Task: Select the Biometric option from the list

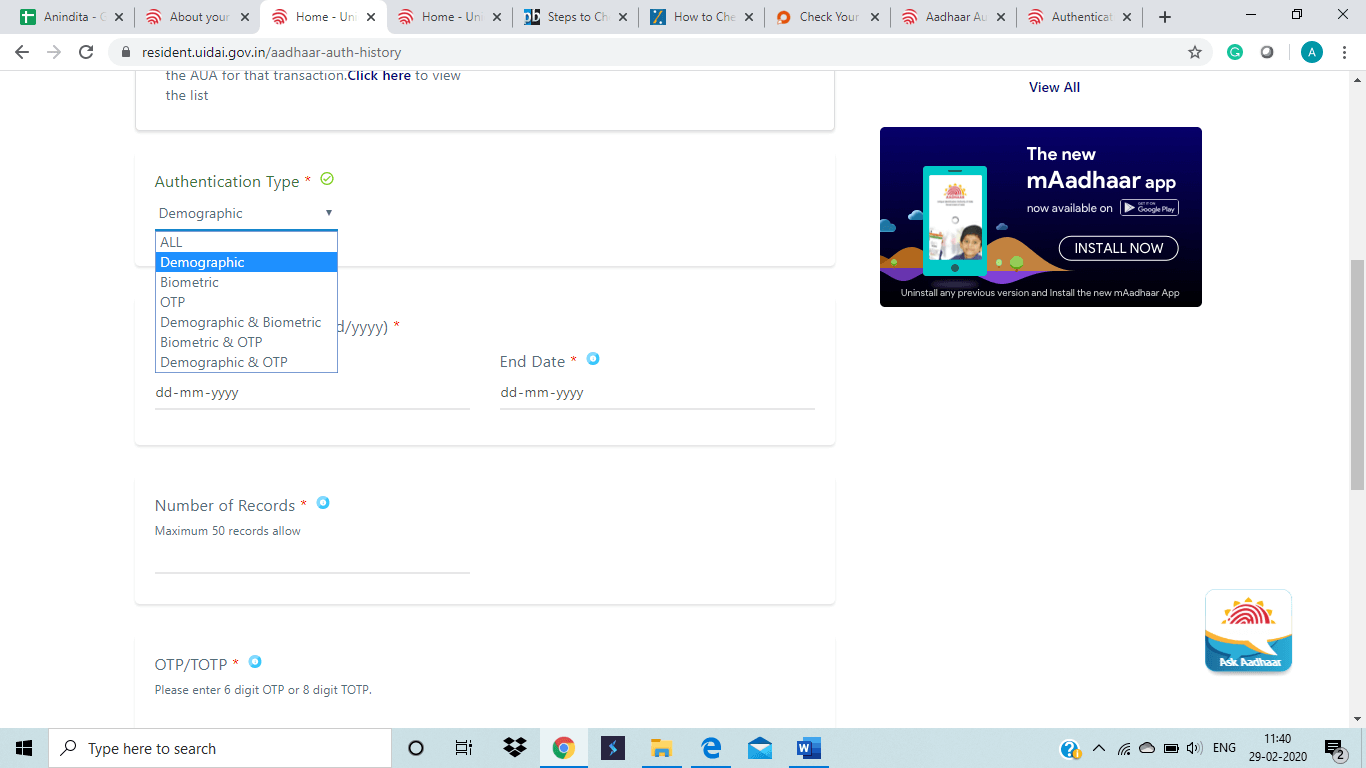Action: point(190,282)
